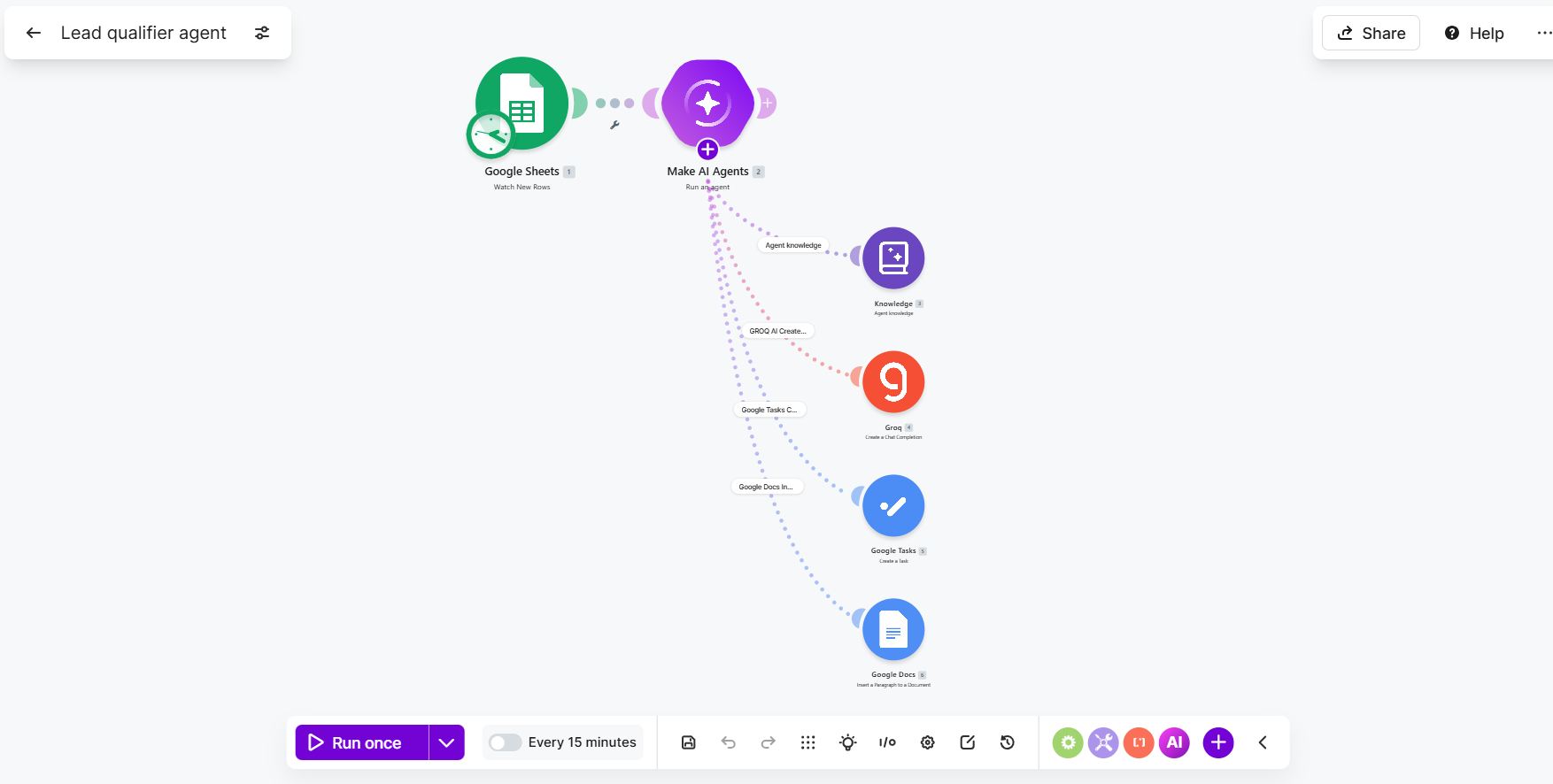
Task: Open the Google Docs module
Action: coord(893,630)
